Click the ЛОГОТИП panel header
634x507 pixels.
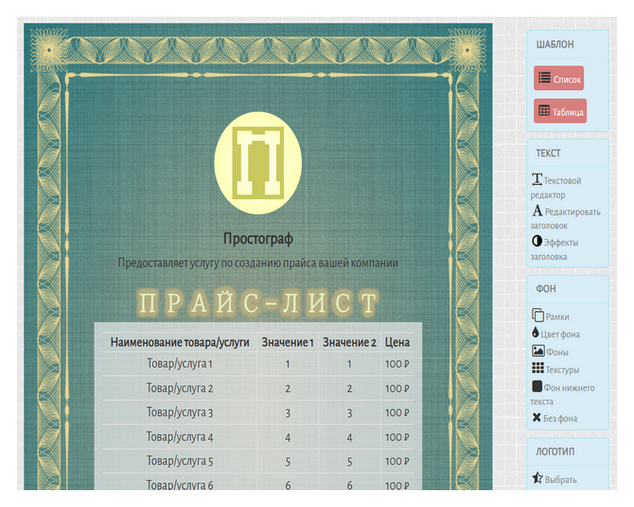tap(567, 452)
